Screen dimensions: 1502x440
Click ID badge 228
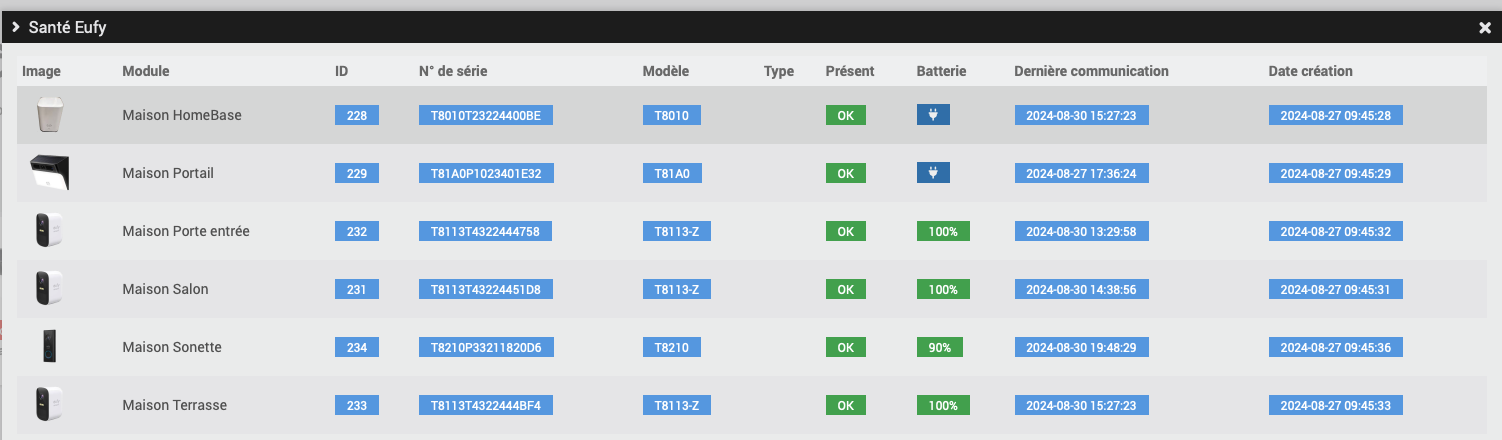pyautogui.click(x=357, y=115)
